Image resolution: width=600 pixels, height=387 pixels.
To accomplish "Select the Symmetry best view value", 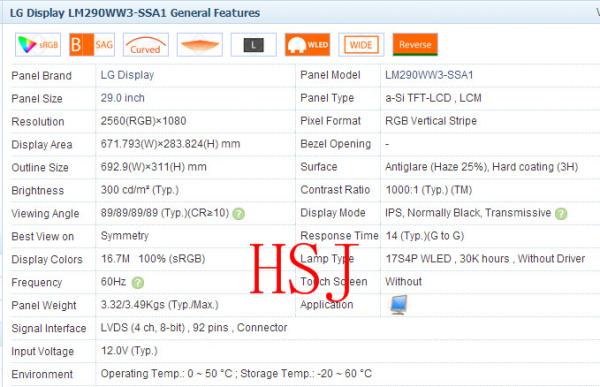I will 125,236.
